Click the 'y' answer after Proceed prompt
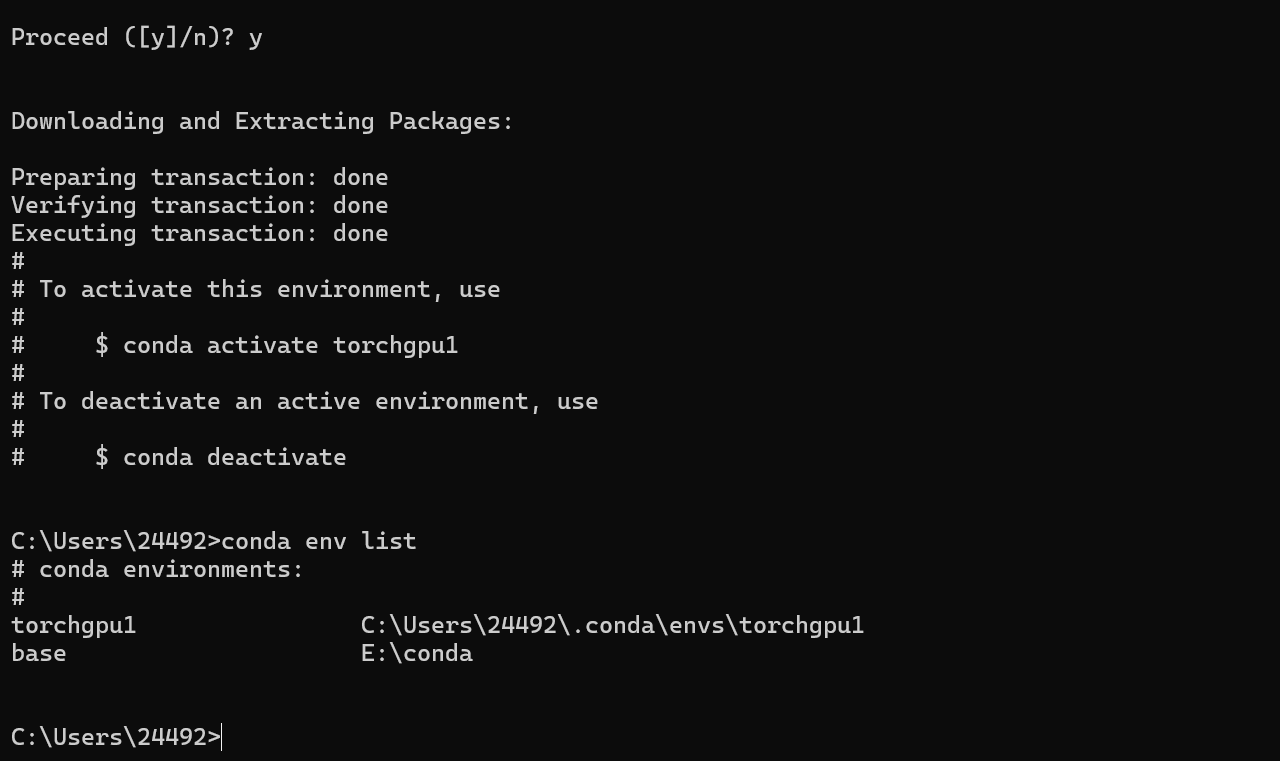1280x761 pixels. click(255, 37)
